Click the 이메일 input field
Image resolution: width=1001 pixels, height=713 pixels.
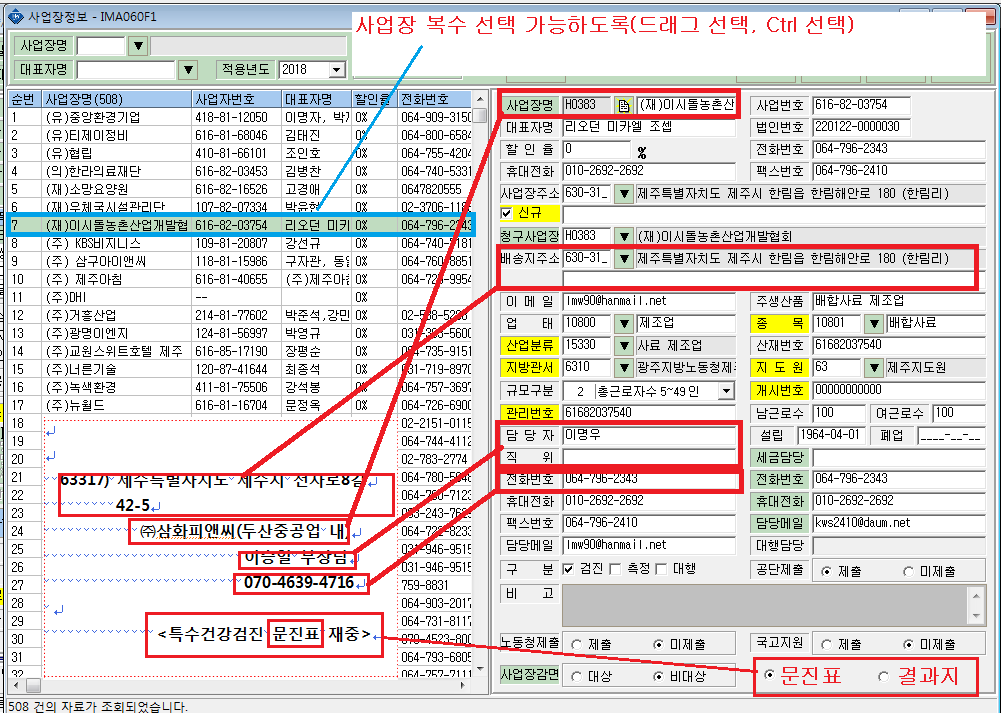(x=648, y=301)
